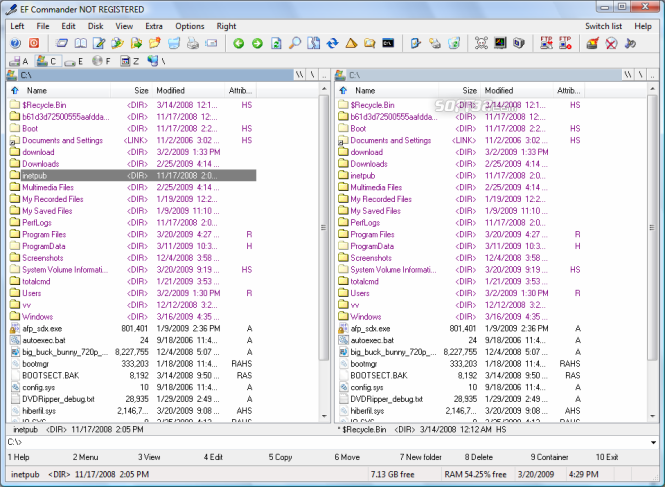Switch to drive C

point(48,62)
